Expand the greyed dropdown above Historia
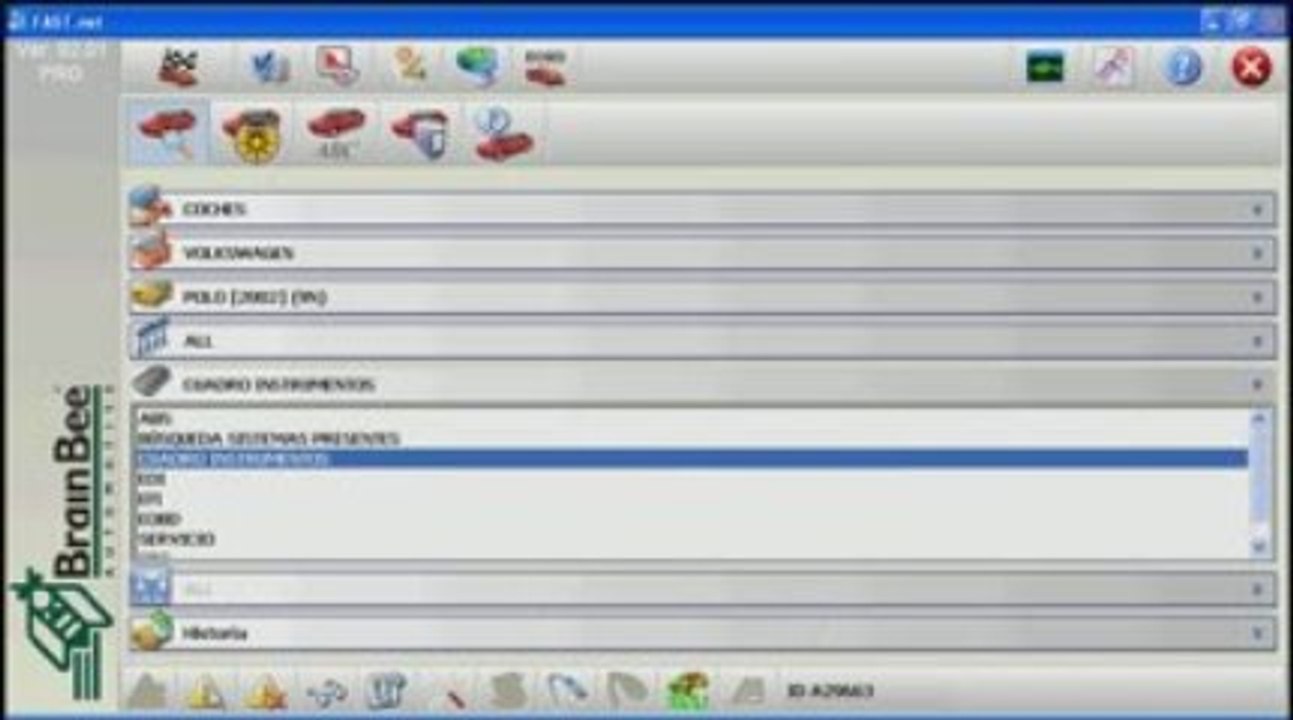The width and height of the screenshot is (1293, 720). tap(1258, 590)
